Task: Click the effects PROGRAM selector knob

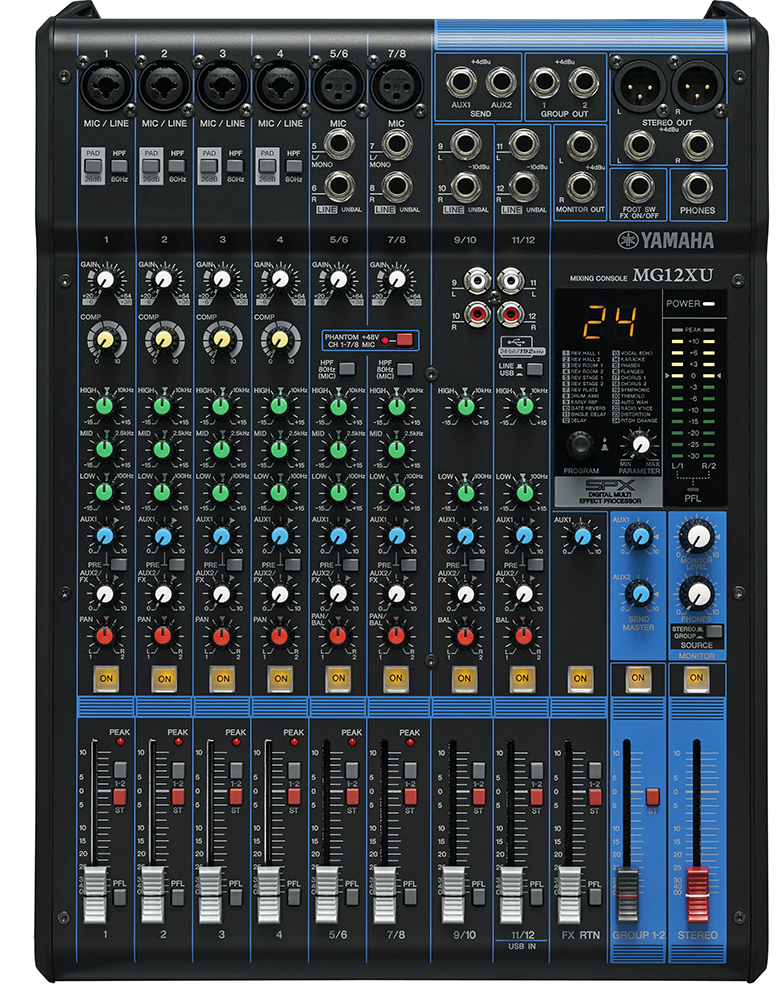Action: [x=585, y=440]
